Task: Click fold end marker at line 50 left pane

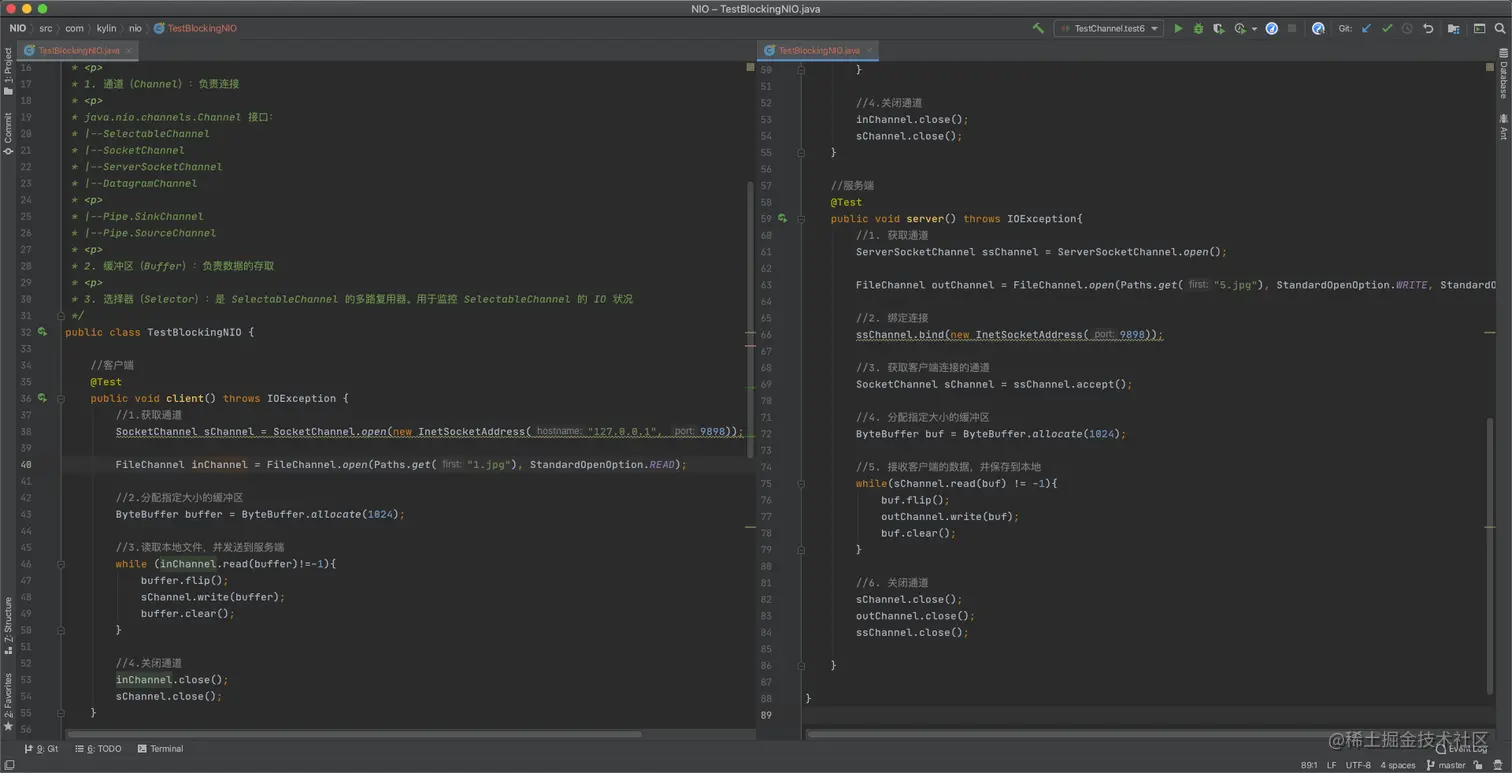Action: coord(61,630)
